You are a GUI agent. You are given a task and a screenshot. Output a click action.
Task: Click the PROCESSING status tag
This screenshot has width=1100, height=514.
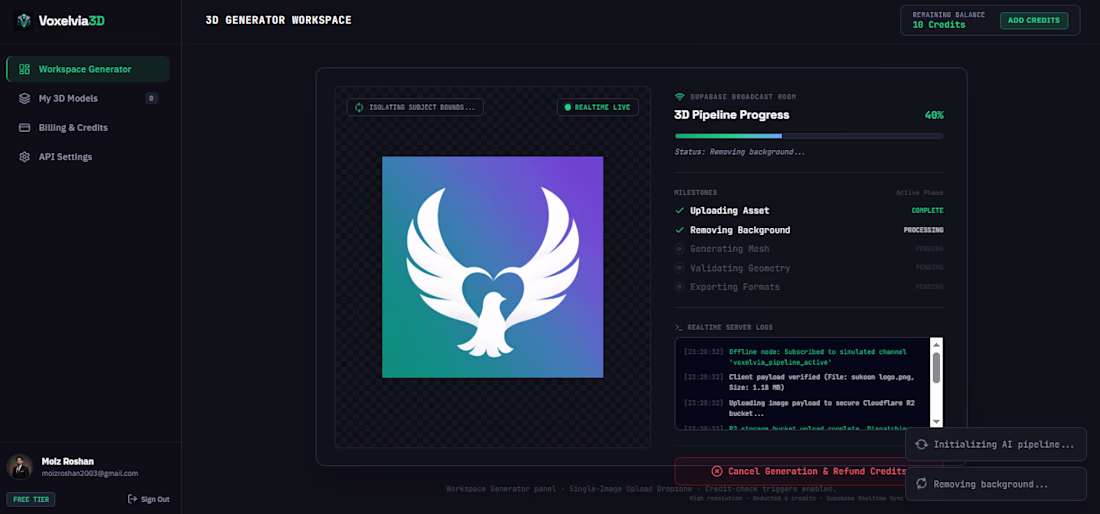click(x=923, y=230)
